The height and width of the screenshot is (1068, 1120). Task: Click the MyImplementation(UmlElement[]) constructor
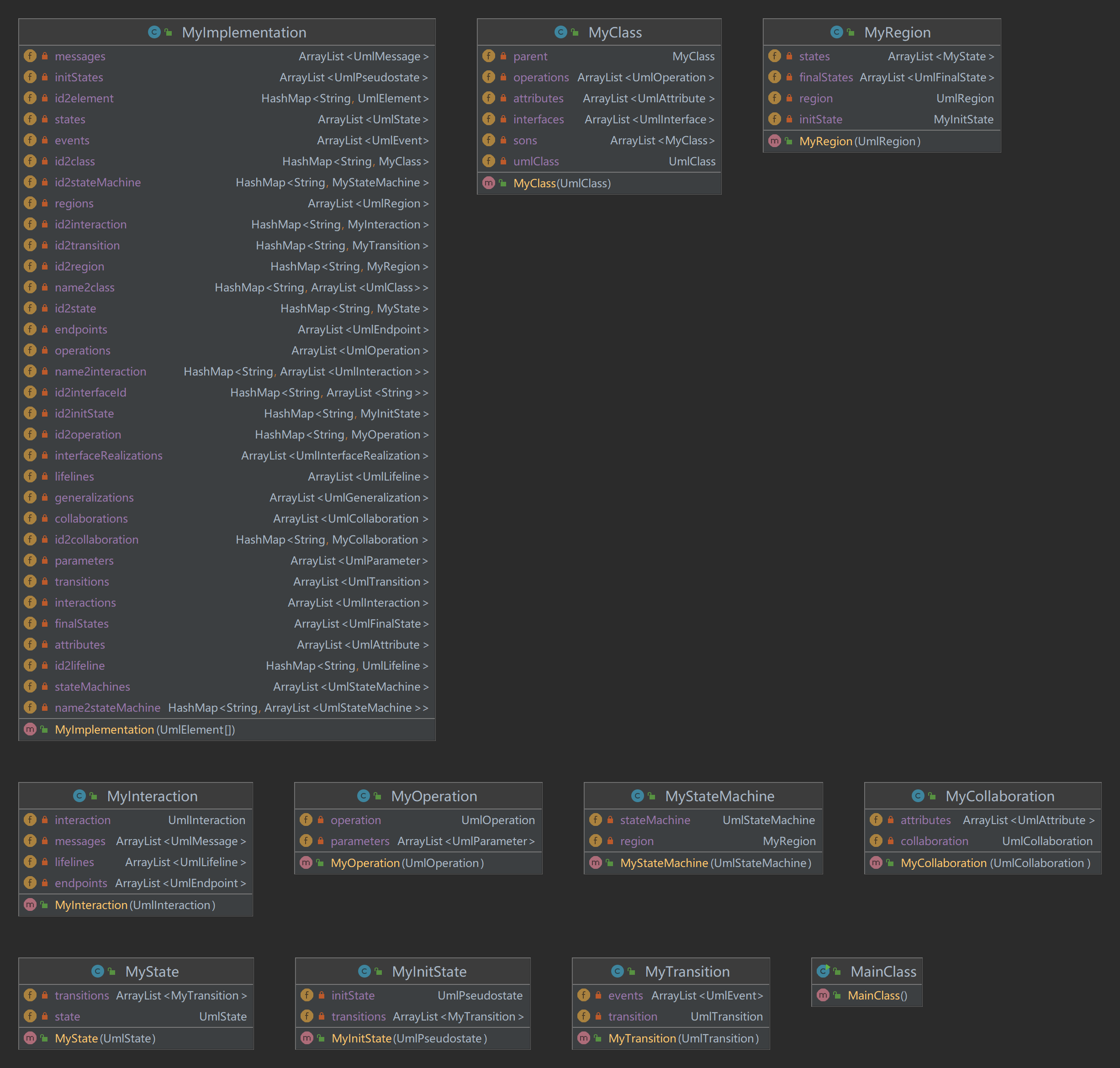pyautogui.click(x=145, y=729)
